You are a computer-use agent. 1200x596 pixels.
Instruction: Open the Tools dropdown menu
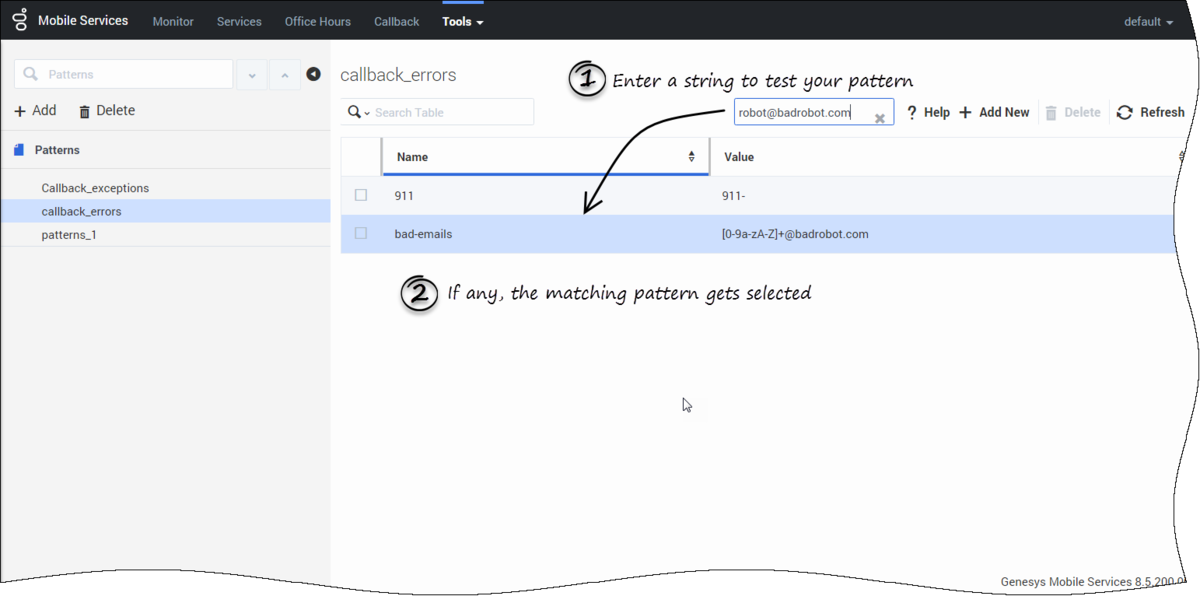coord(462,21)
